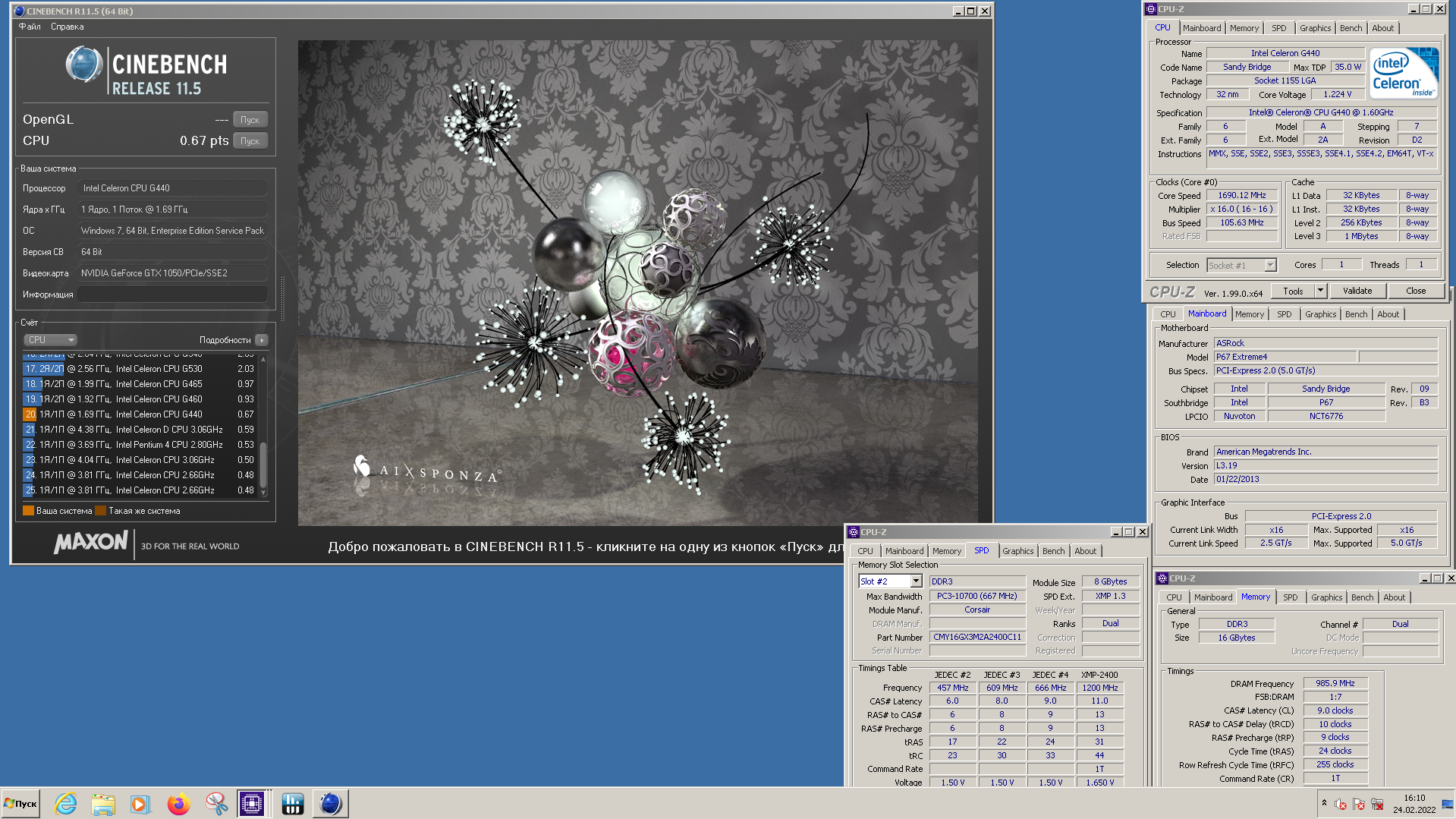Click the motherboard model P67 Extreme4
Screen dimensions: 1456x819
click(x=1285, y=357)
